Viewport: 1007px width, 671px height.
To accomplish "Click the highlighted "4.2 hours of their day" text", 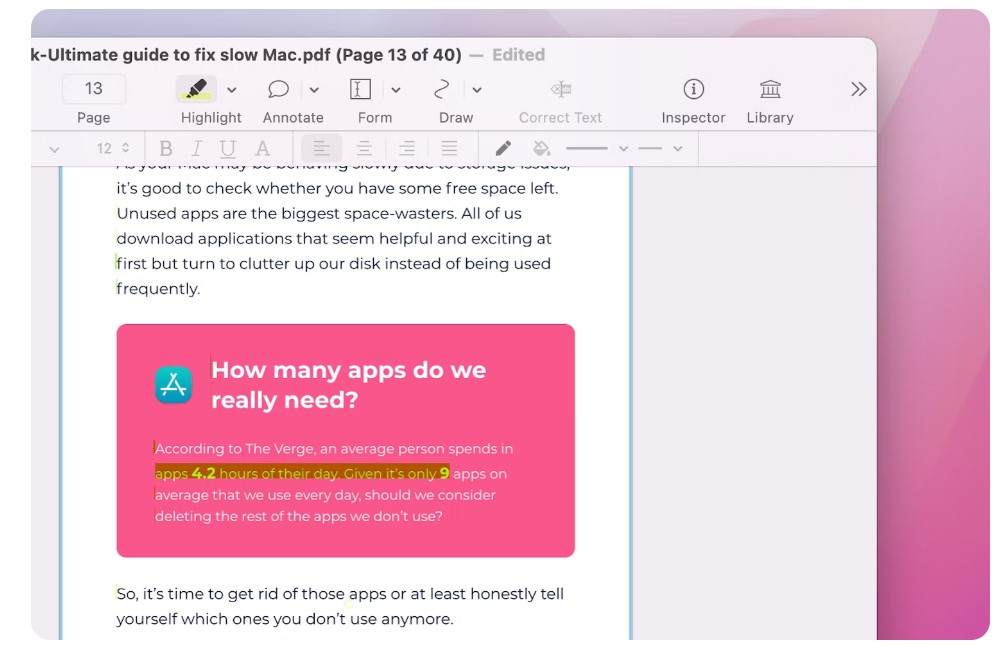I will [265, 473].
